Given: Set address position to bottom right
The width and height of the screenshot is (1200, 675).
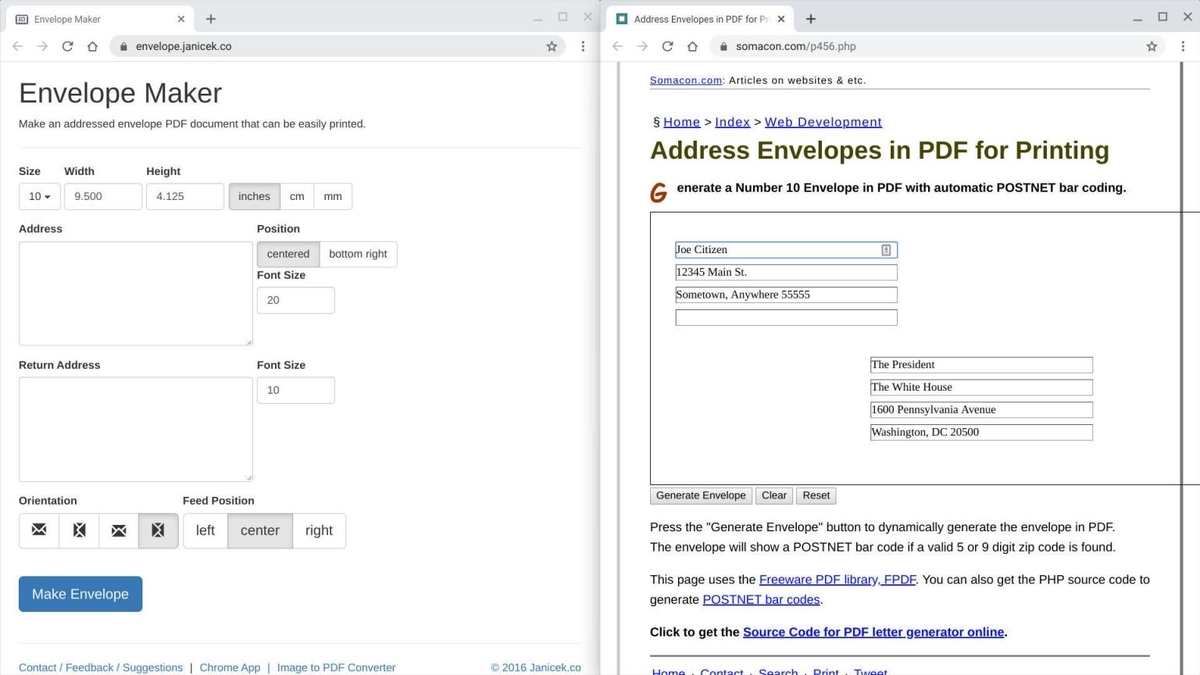Looking at the screenshot, I should click(358, 253).
